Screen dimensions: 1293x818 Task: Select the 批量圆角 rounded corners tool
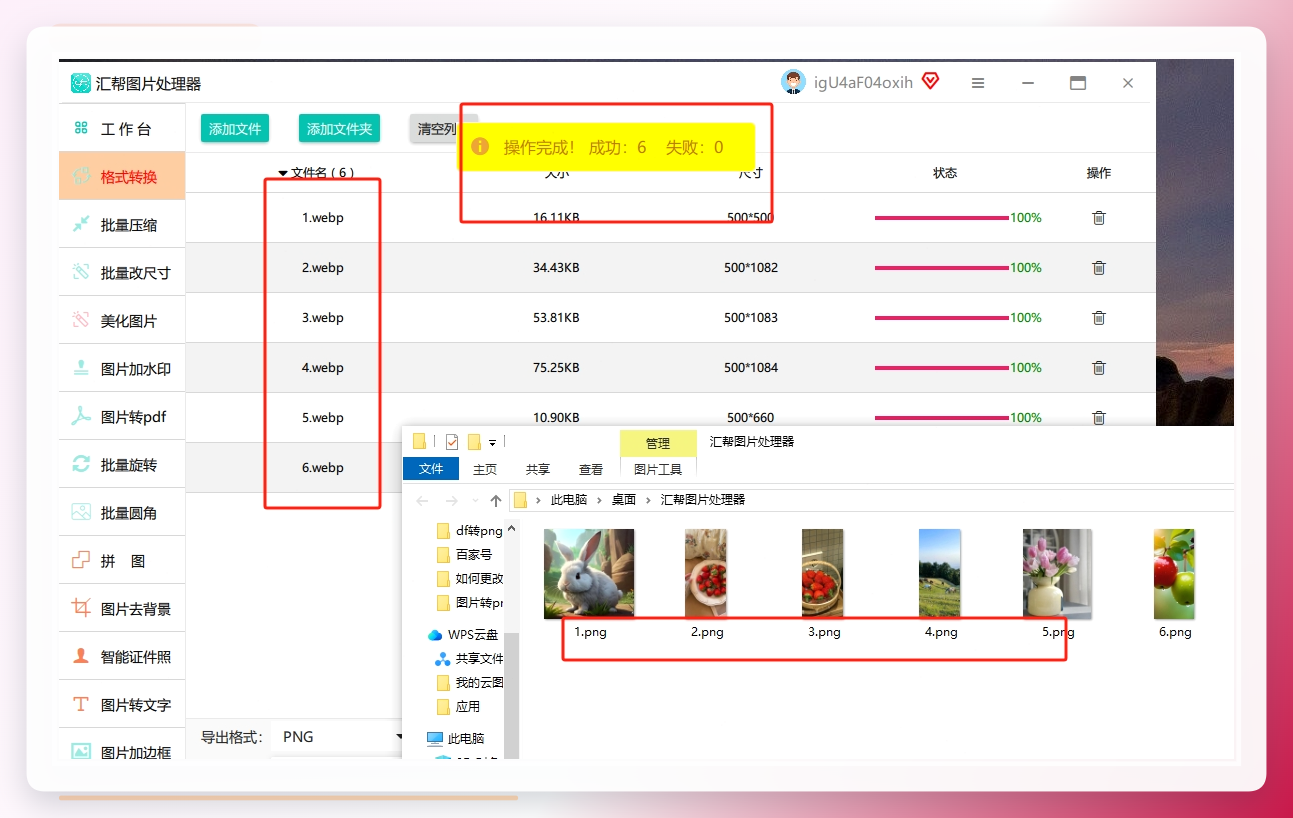(x=122, y=513)
